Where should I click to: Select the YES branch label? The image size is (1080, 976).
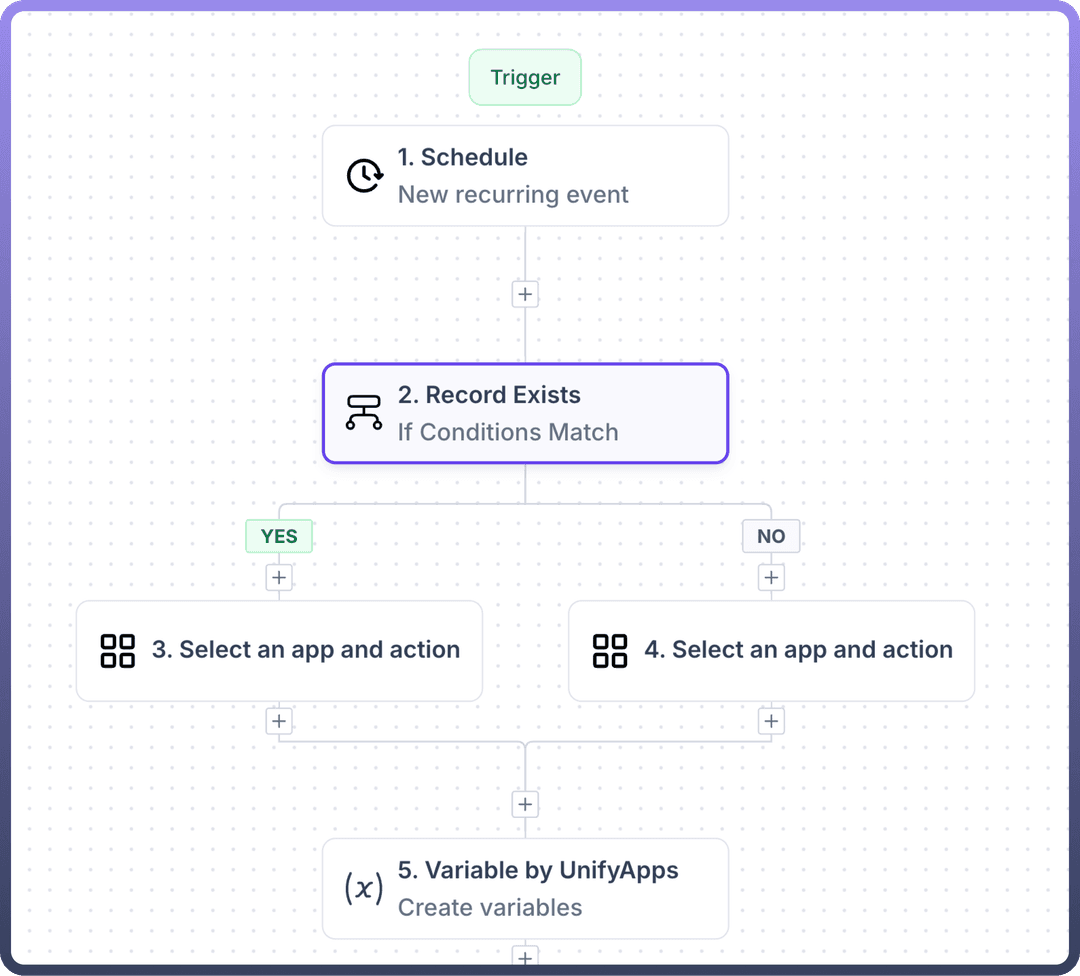click(279, 536)
